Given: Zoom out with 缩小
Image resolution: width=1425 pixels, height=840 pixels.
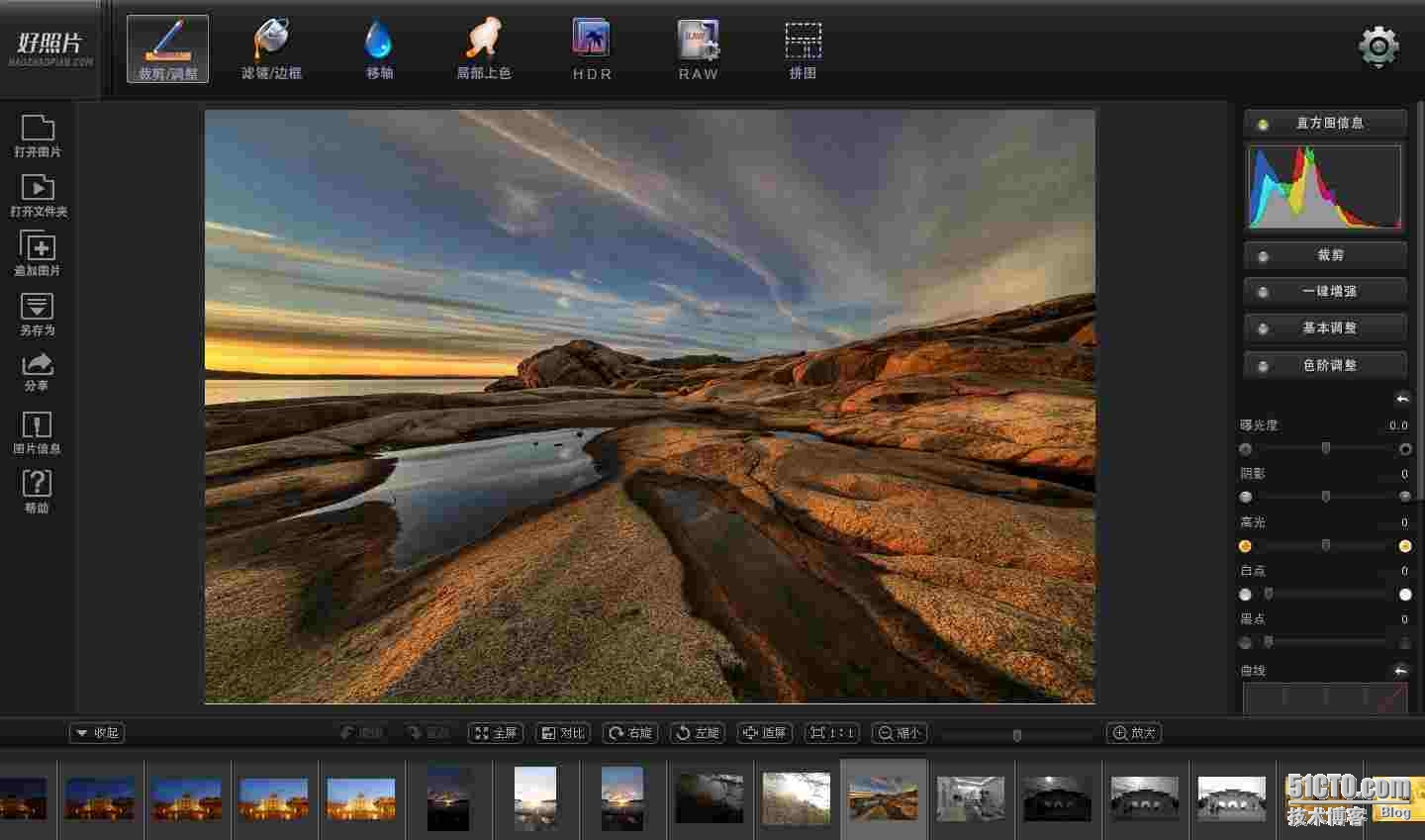Looking at the screenshot, I should [x=900, y=733].
